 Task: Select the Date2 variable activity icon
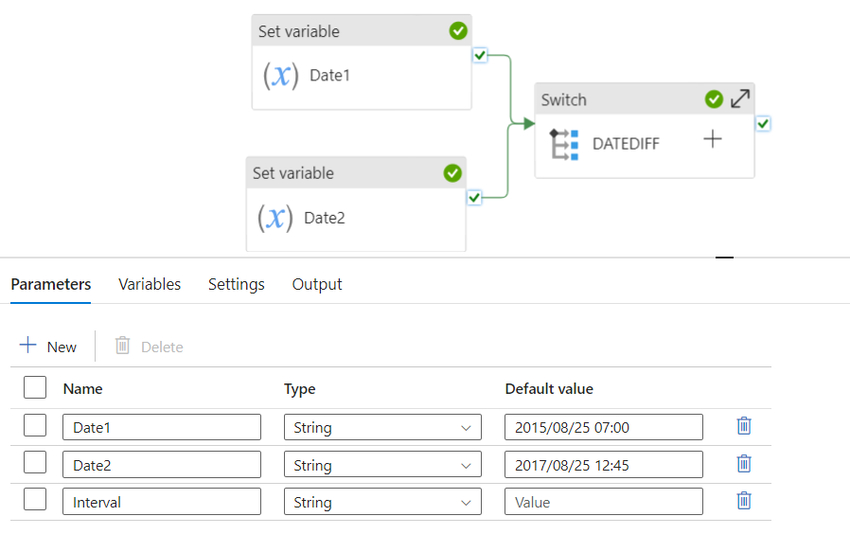pyautogui.click(x=275, y=218)
